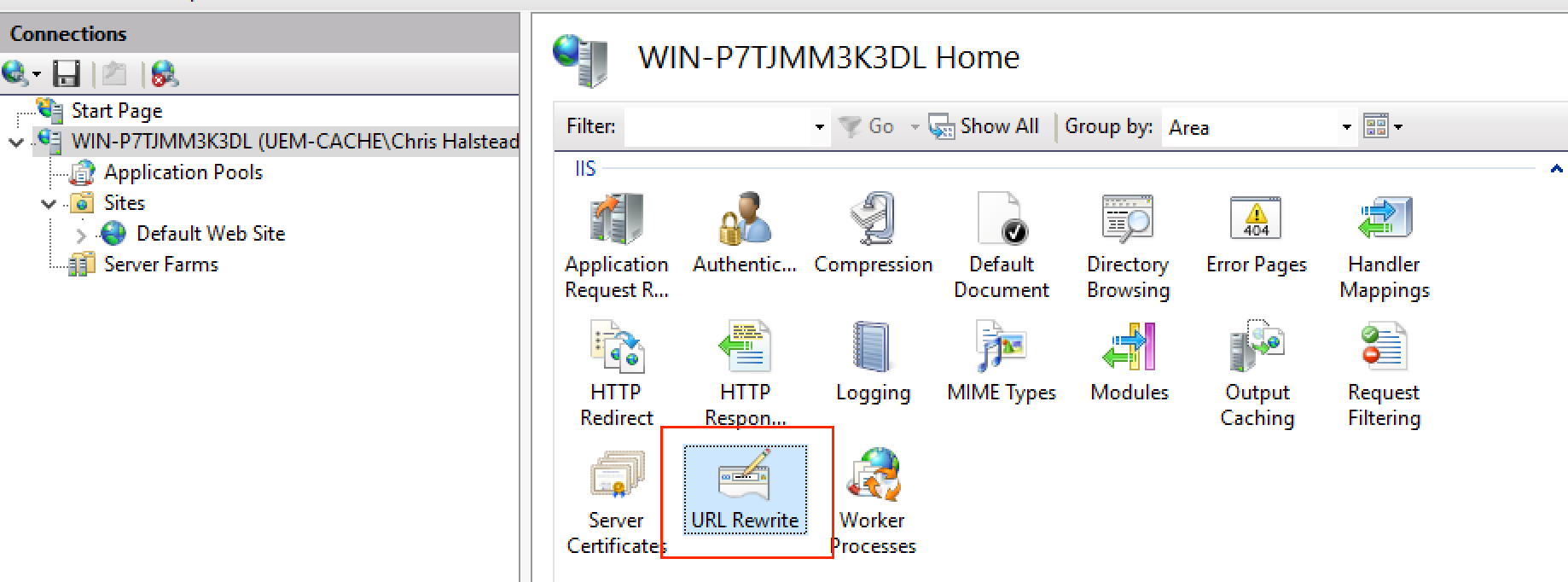Viewport: 1568px width, 582px height.
Task: Click inside the Filter text field
Action: coord(717,127)
